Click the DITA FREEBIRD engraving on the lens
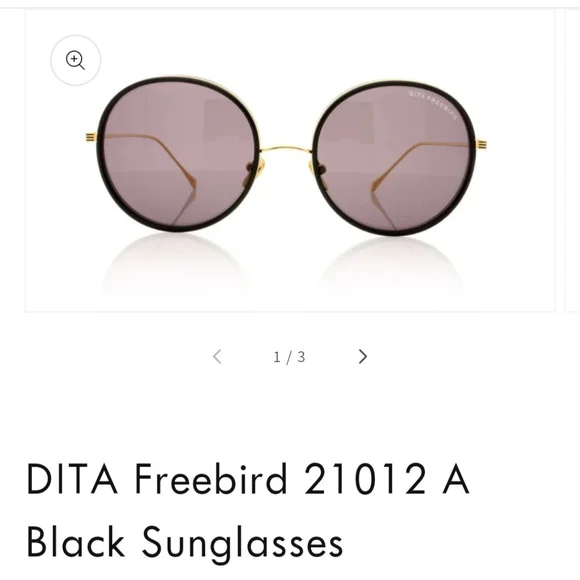This screenshot has height=580, width=580. (x=433, y=105)
